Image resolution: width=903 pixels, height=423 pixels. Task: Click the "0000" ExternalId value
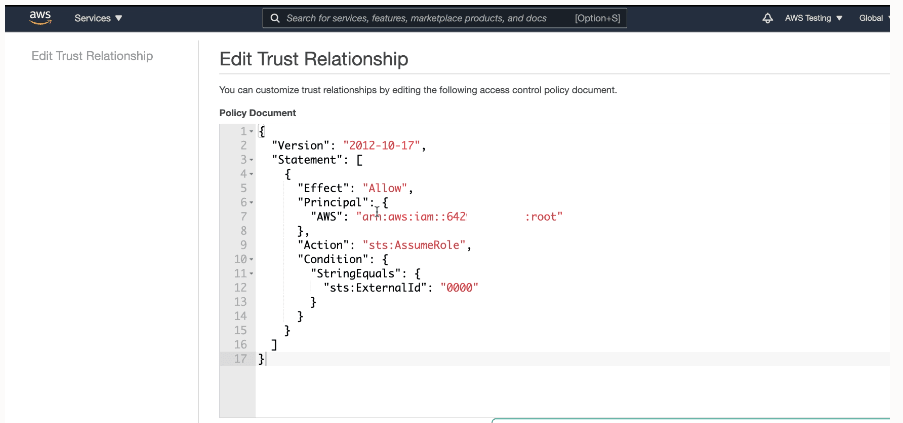pos(462,287)
